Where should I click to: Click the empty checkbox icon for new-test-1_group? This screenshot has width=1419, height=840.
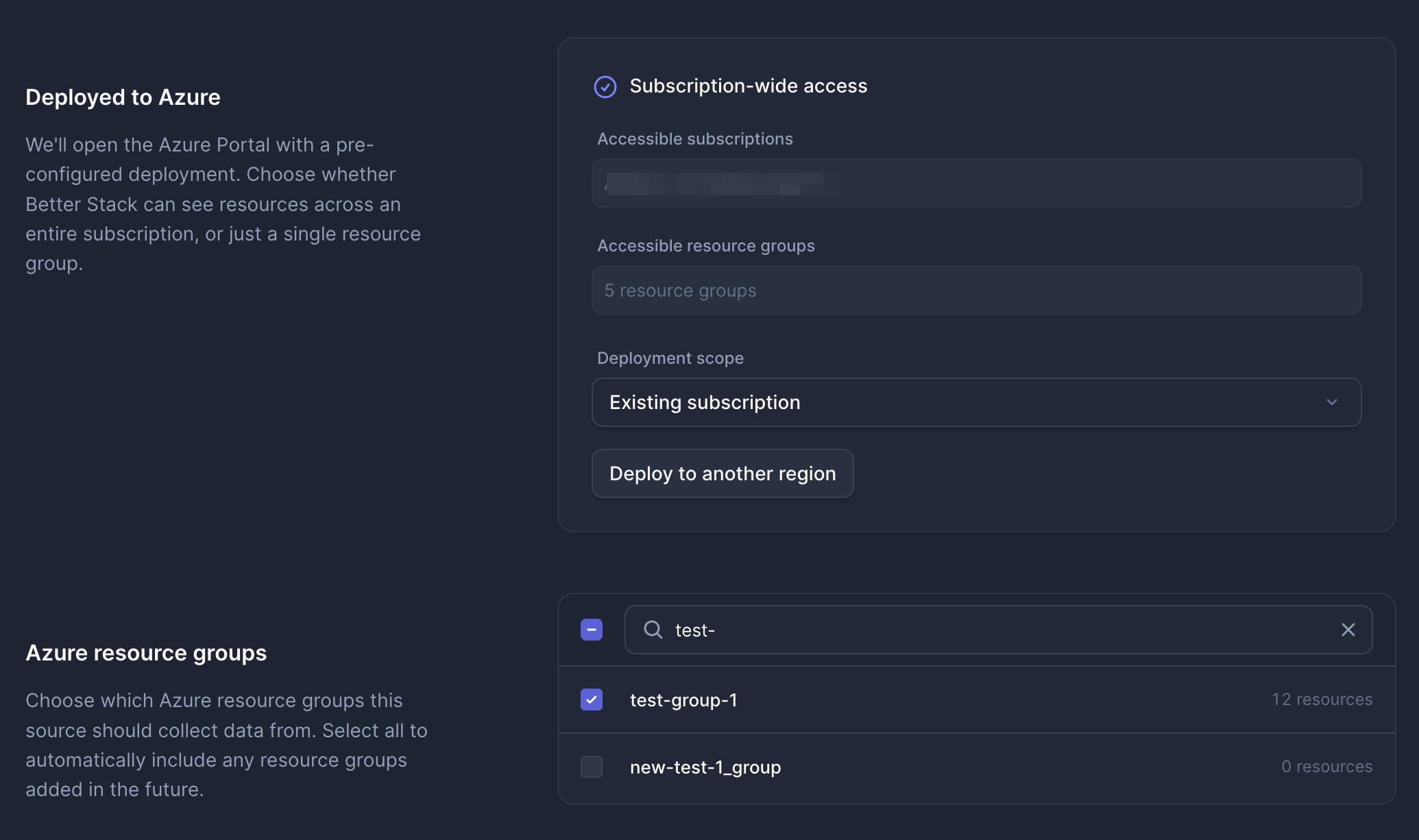(591, 767)
